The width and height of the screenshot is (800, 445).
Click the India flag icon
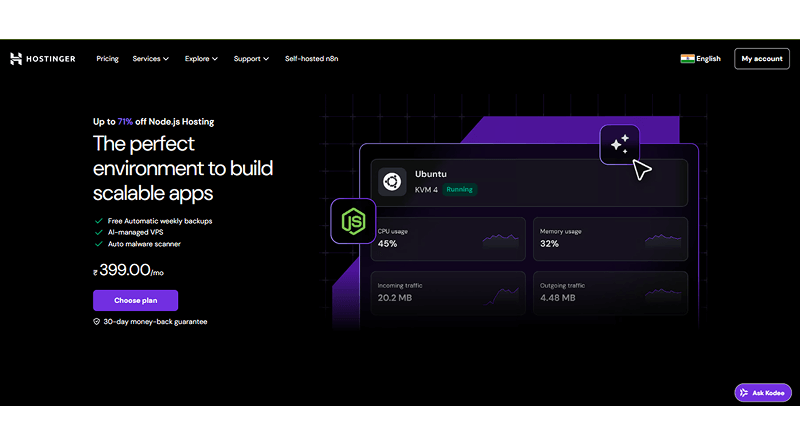pyautogui.click(x=688, y=59)
